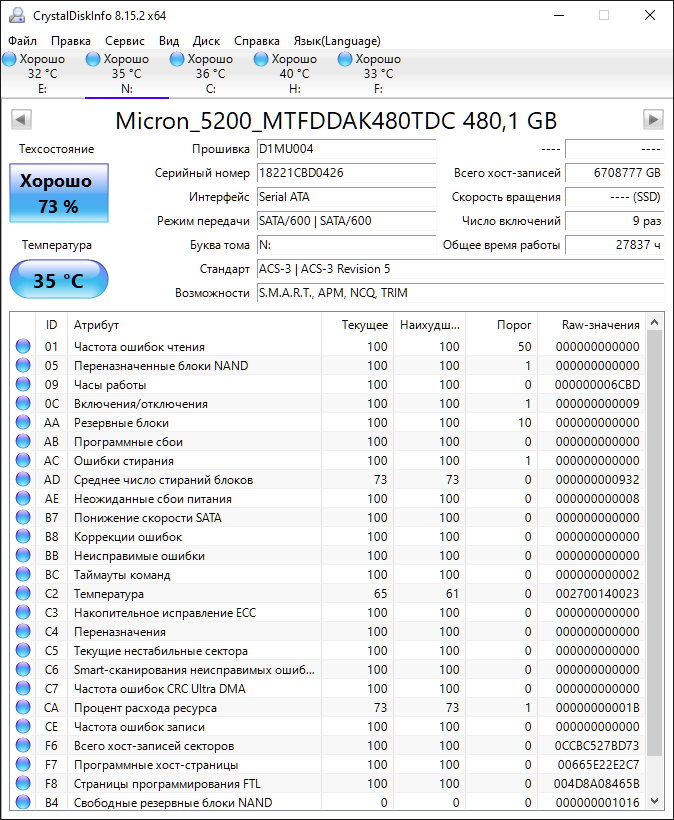This screenshot has width=674, height=820.
Task: Select disk C: tab at 36 °C
Action: (211, 74)
